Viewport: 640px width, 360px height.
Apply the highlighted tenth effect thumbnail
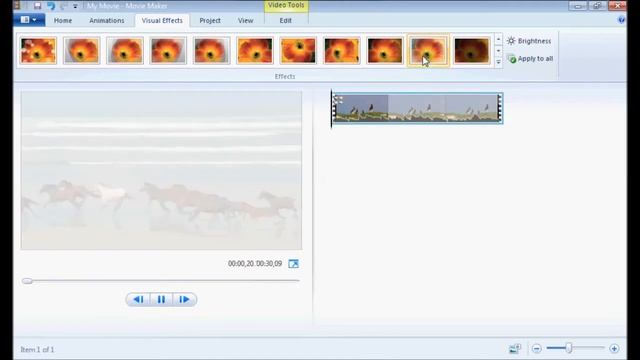tap(428, 50)
